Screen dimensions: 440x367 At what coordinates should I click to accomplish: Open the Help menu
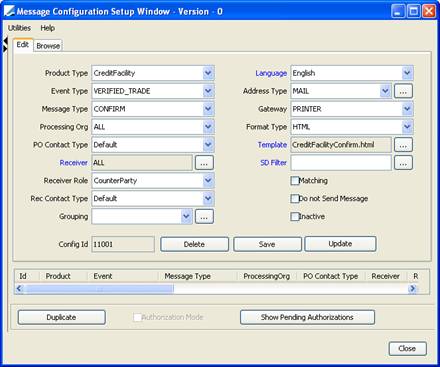[48, 28]
